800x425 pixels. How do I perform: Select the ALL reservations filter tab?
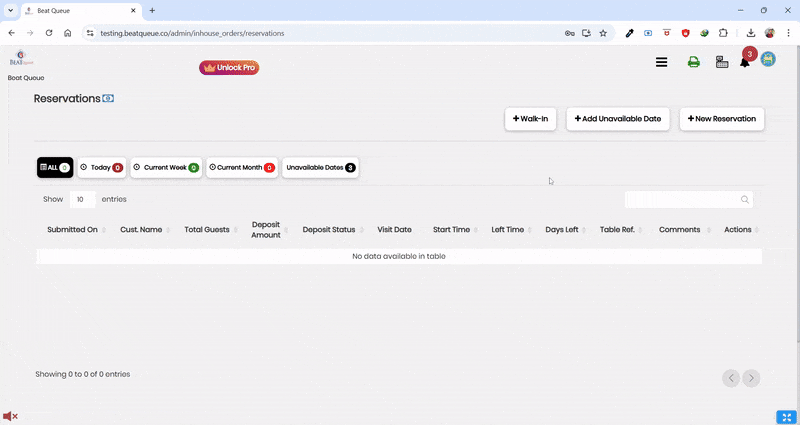pos(54,168)
